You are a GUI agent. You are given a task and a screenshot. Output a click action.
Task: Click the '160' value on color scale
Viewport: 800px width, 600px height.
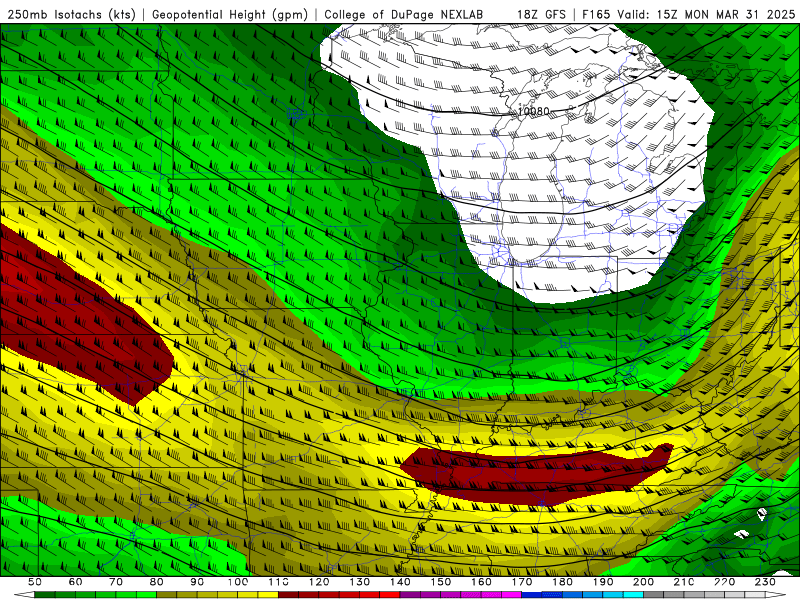point(481,582)
